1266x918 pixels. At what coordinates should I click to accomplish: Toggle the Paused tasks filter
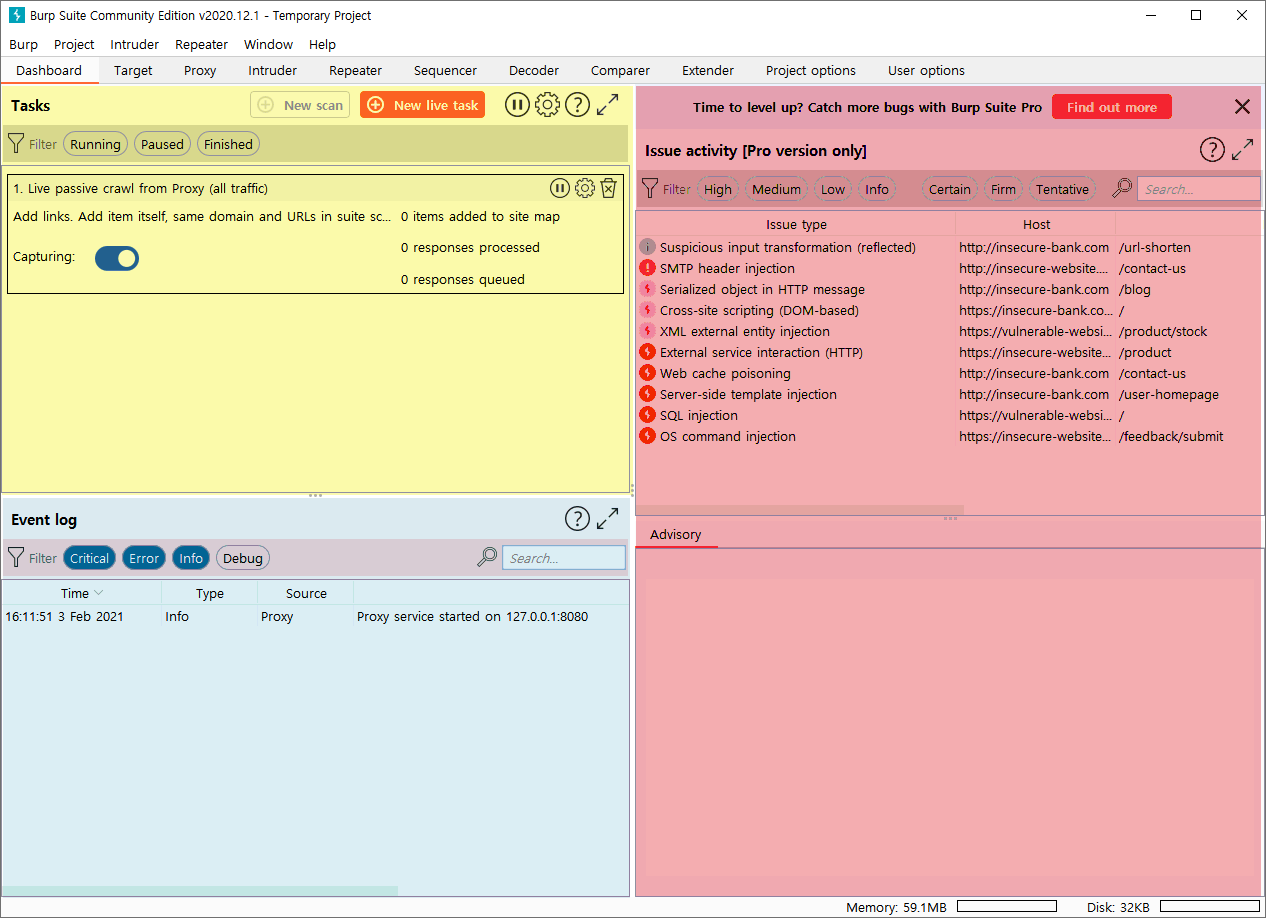coord(162,144)
